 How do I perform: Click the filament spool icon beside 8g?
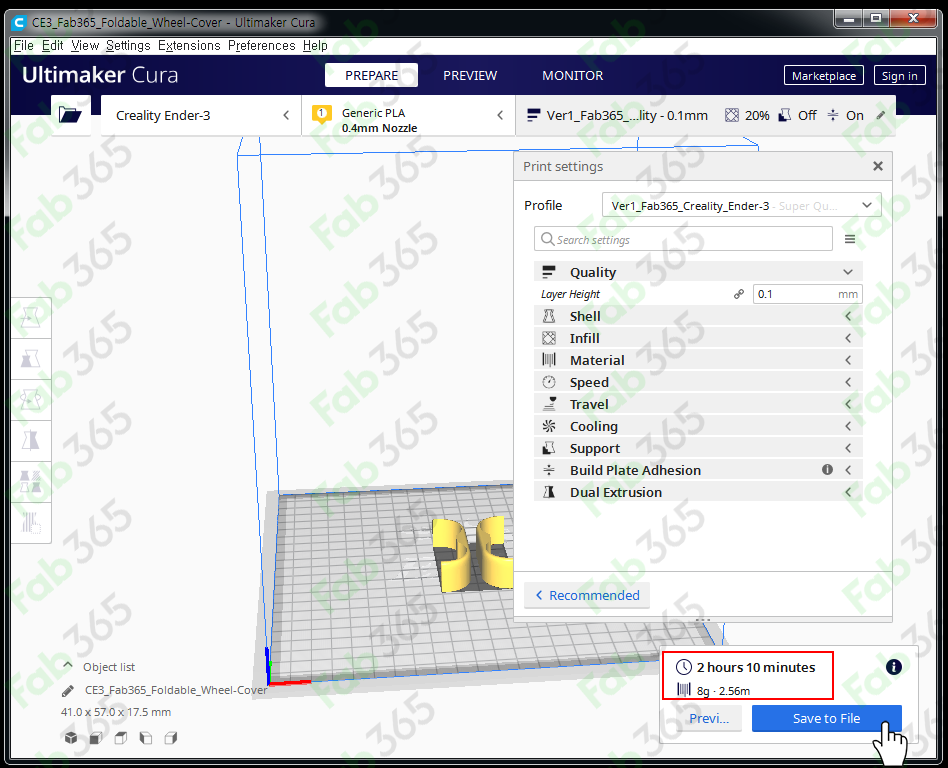coord(684,689)
